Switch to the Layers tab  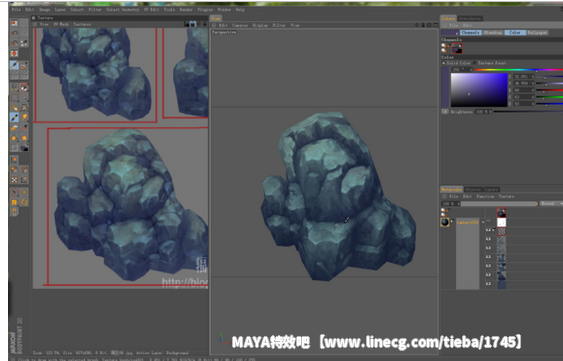pyautogui.click(x=491, y=189)
